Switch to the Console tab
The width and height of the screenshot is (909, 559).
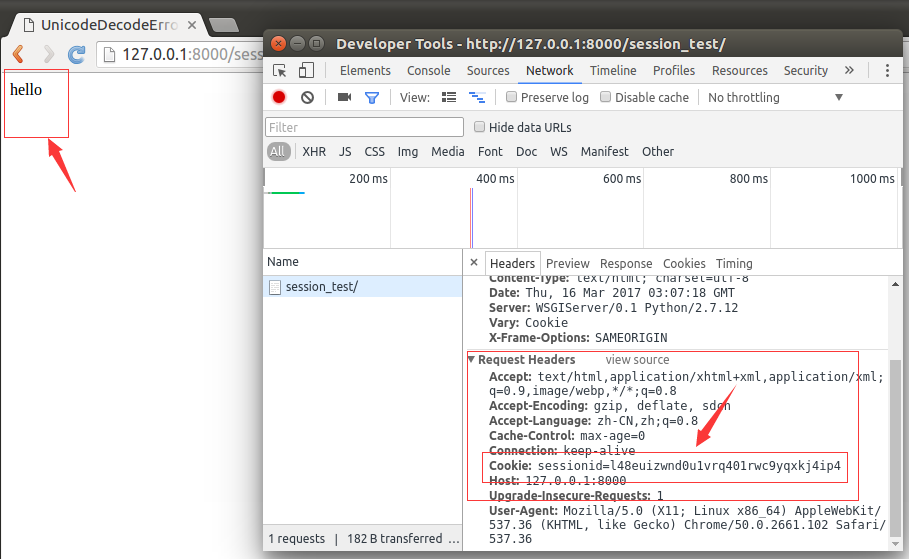coord(428,71)
